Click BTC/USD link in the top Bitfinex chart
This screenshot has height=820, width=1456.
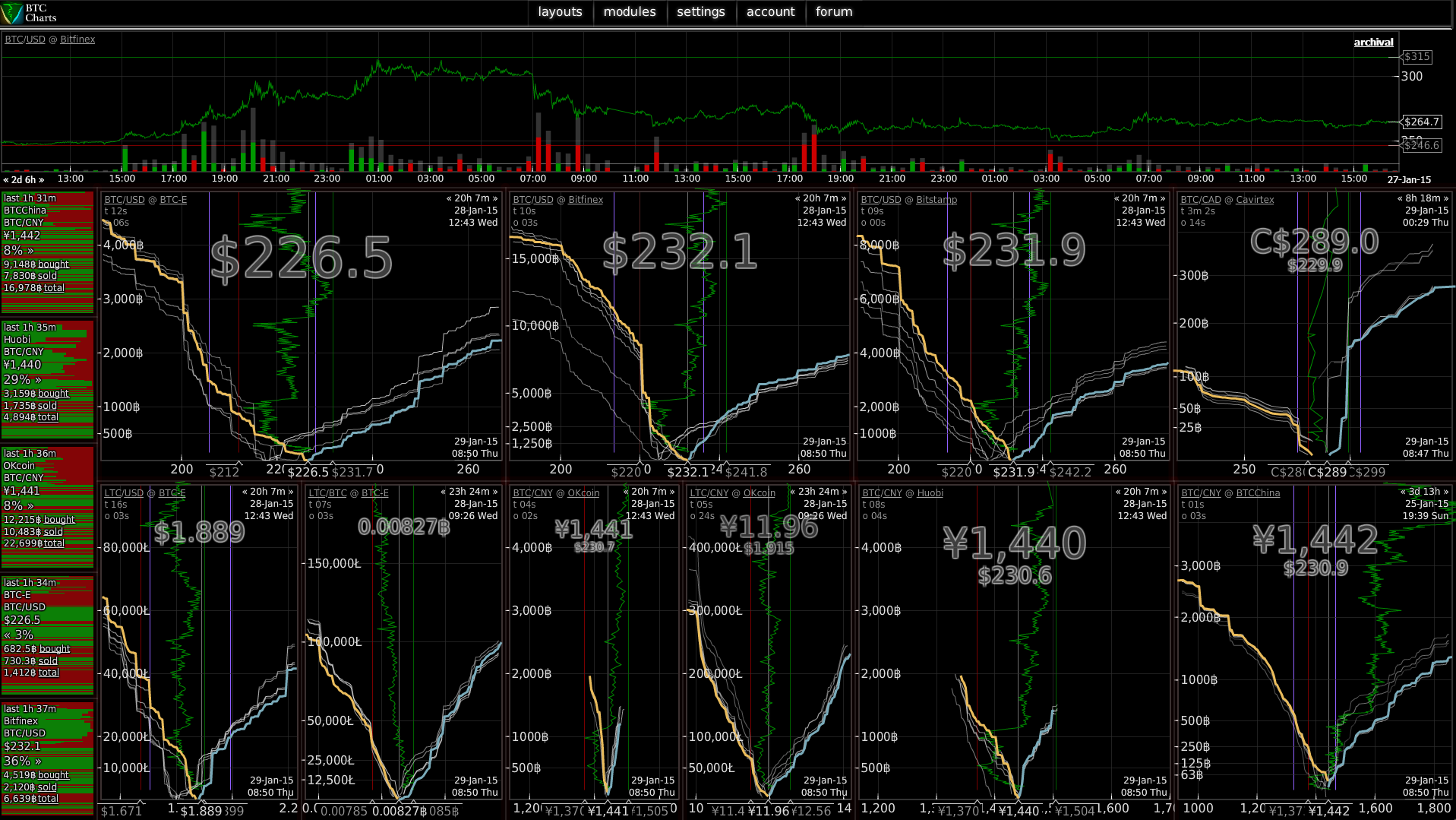(25, 40)
